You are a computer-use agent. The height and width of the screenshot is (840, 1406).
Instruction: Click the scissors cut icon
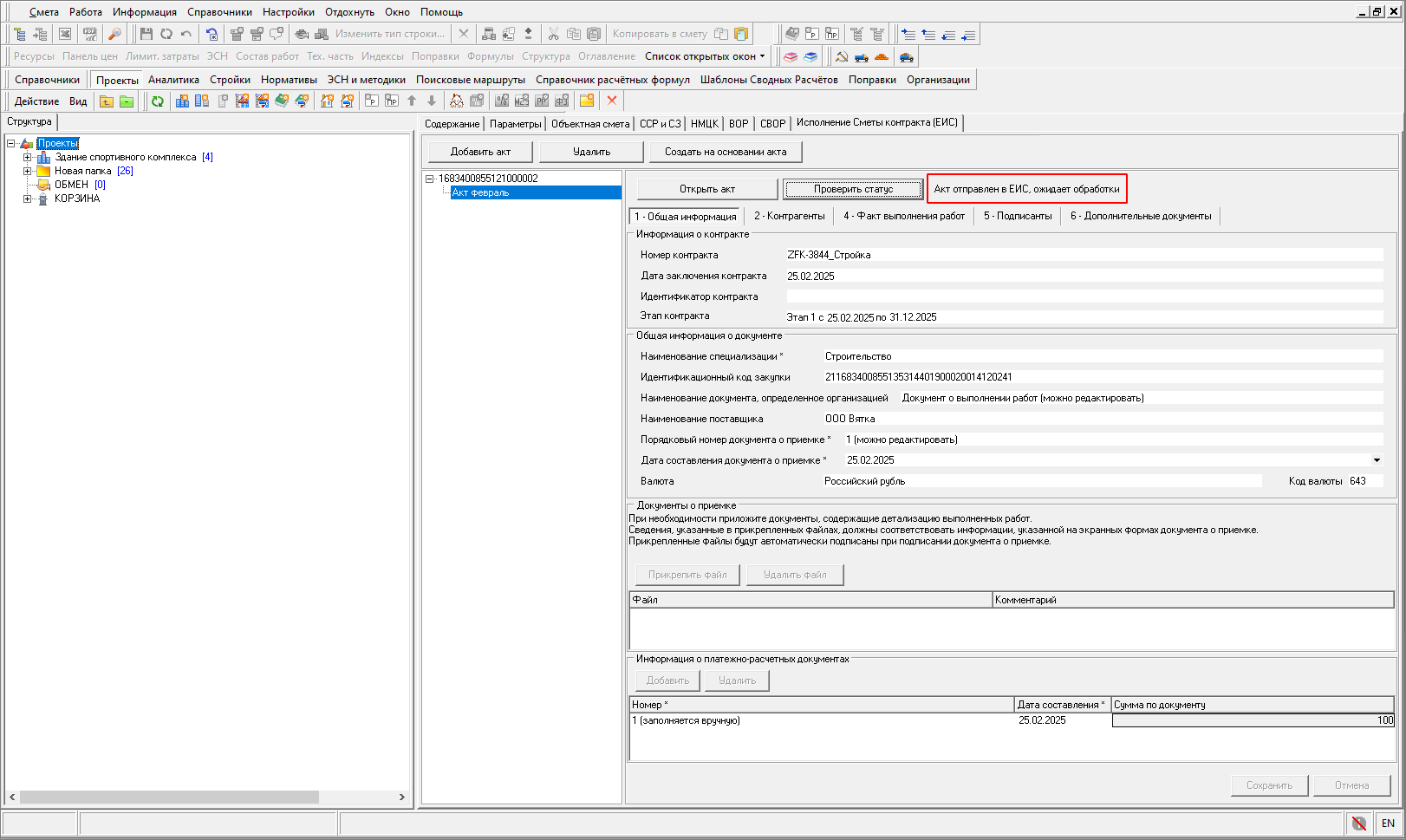click(x=553, y=34)
